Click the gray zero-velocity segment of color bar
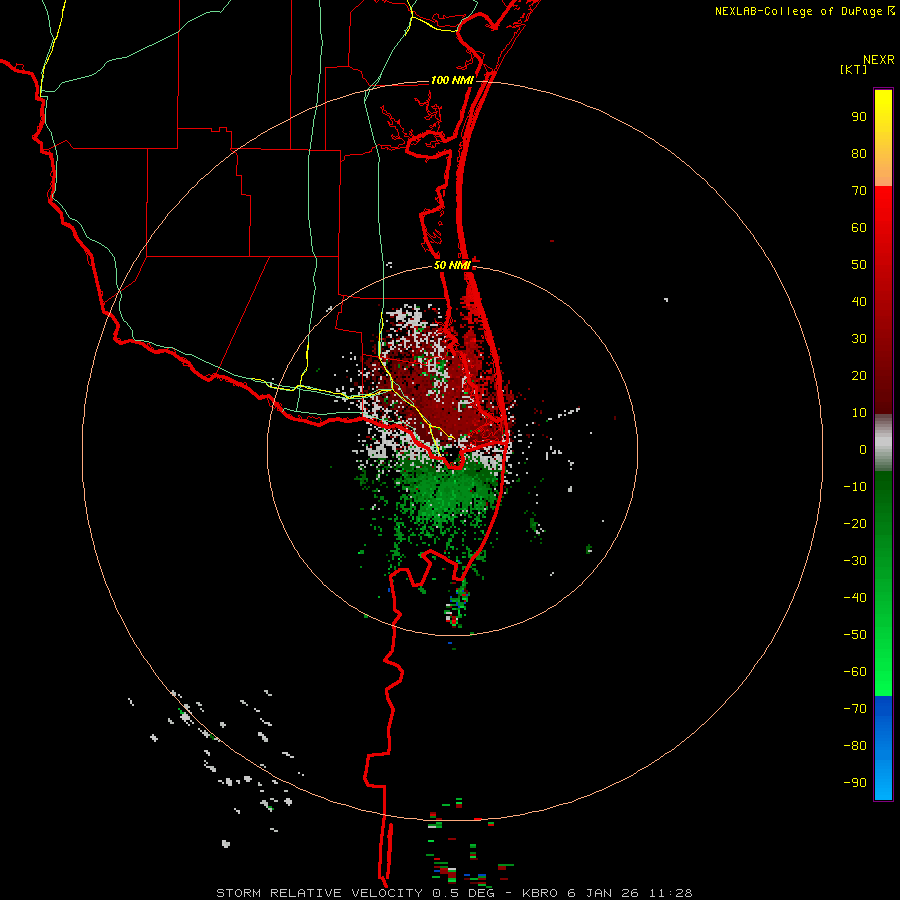Screen dimensions: 900x900 point(883,443)
